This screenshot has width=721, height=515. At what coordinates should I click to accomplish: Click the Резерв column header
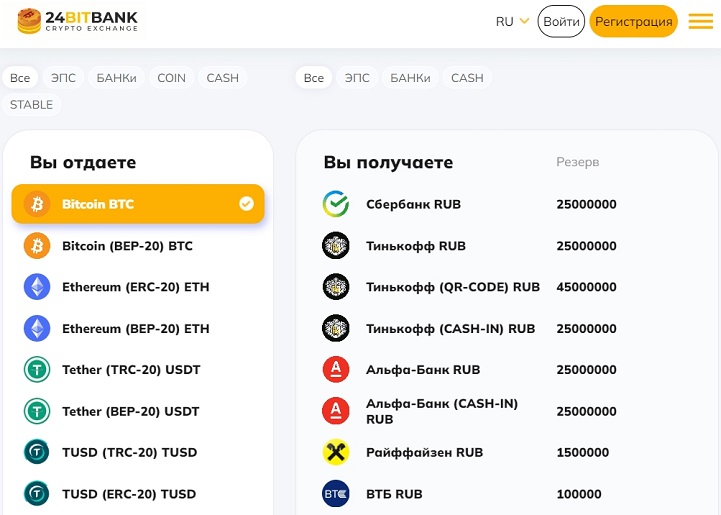tap(578, 162)
